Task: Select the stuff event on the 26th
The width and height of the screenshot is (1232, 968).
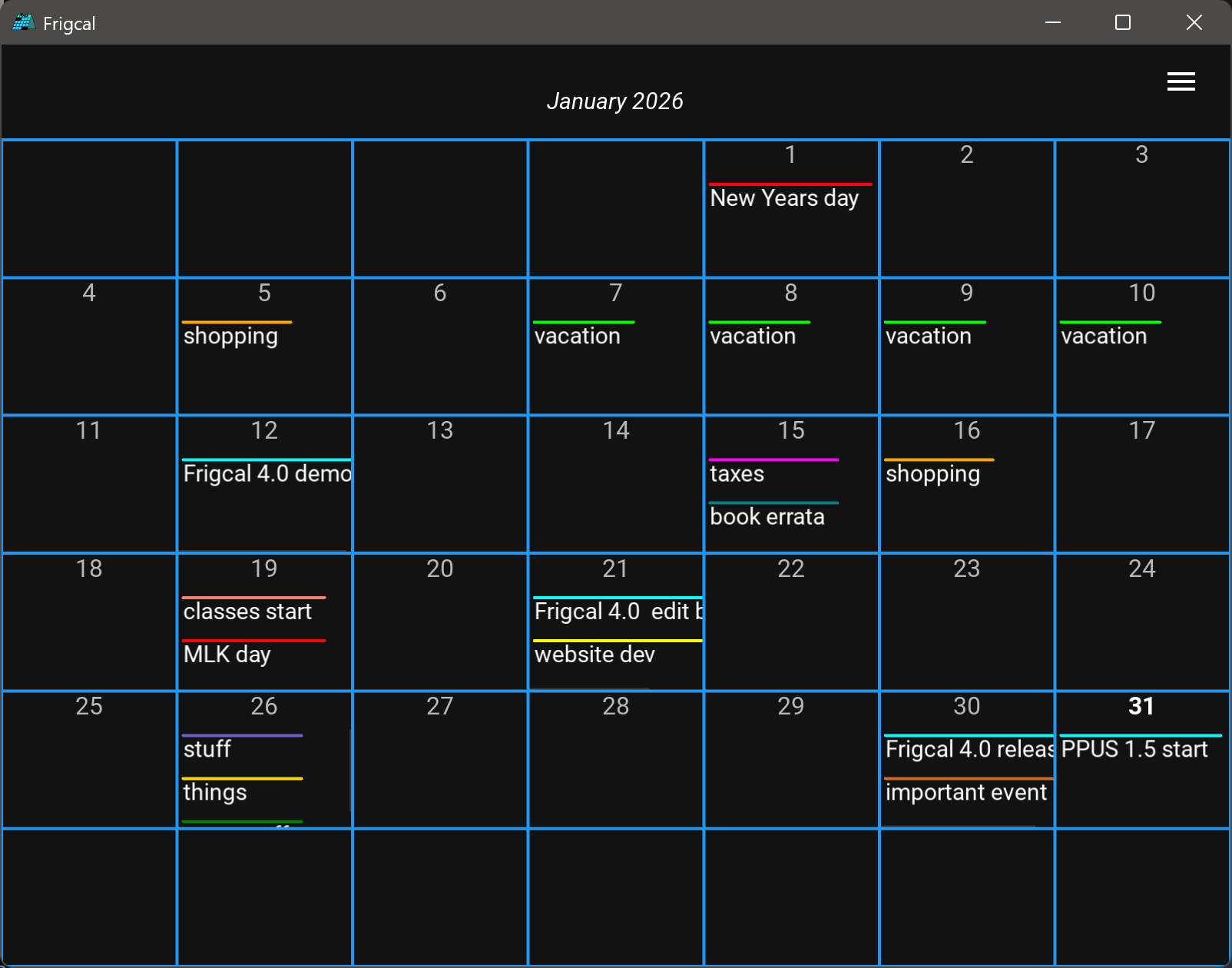Action: [x=207, y=749]
